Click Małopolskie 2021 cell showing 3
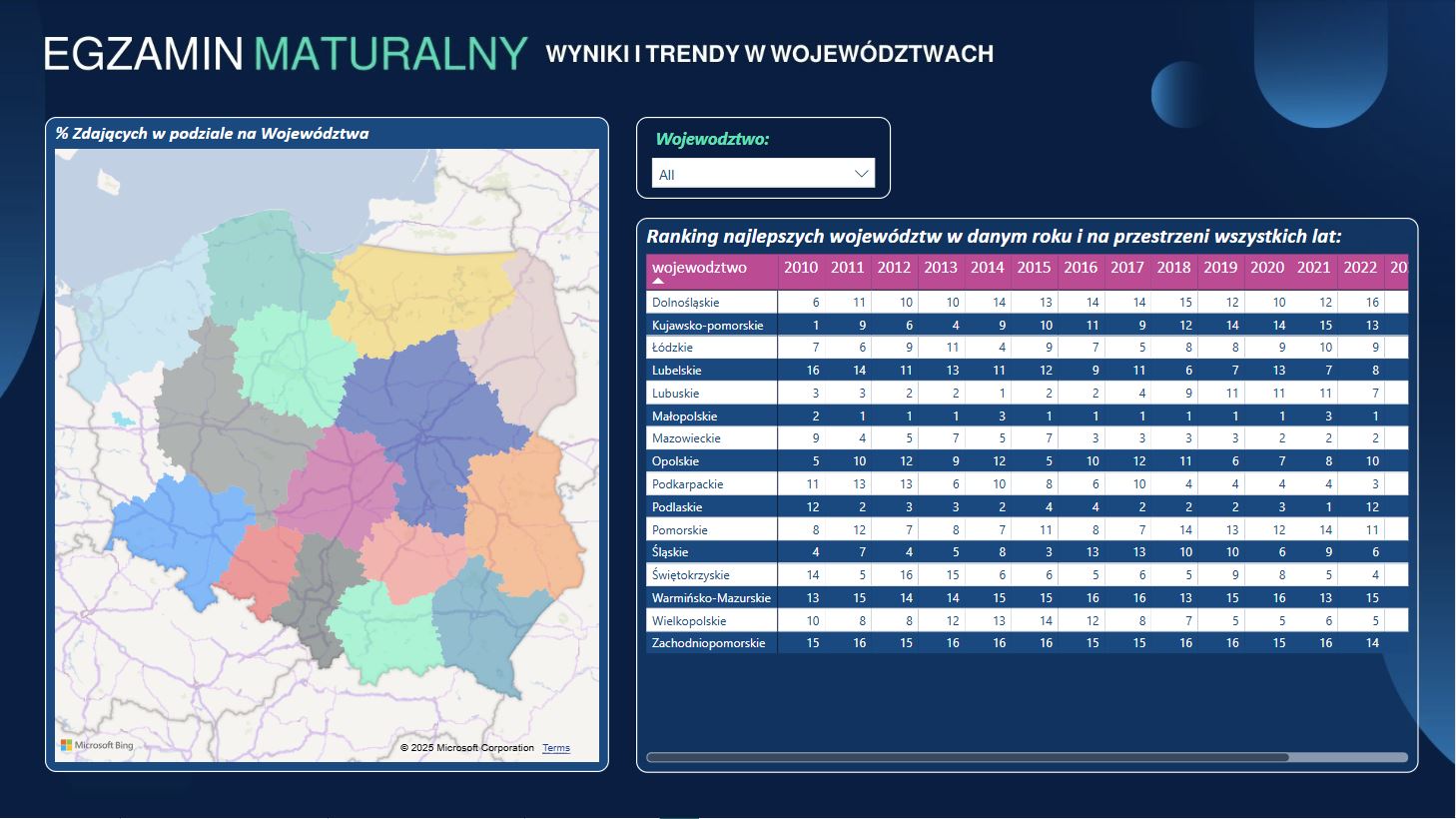This screenshot has height=819, width=1456. click(1312, 416)
